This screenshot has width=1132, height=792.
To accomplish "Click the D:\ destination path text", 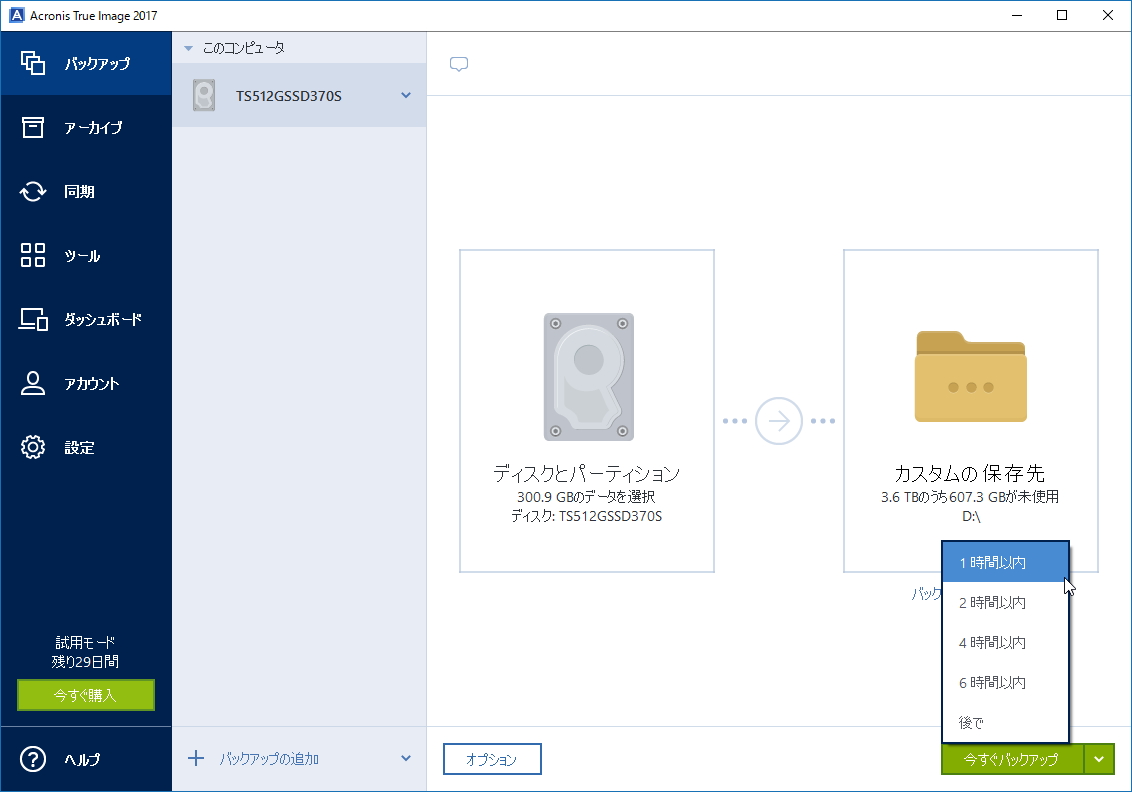I will click(x=971, y=516).
